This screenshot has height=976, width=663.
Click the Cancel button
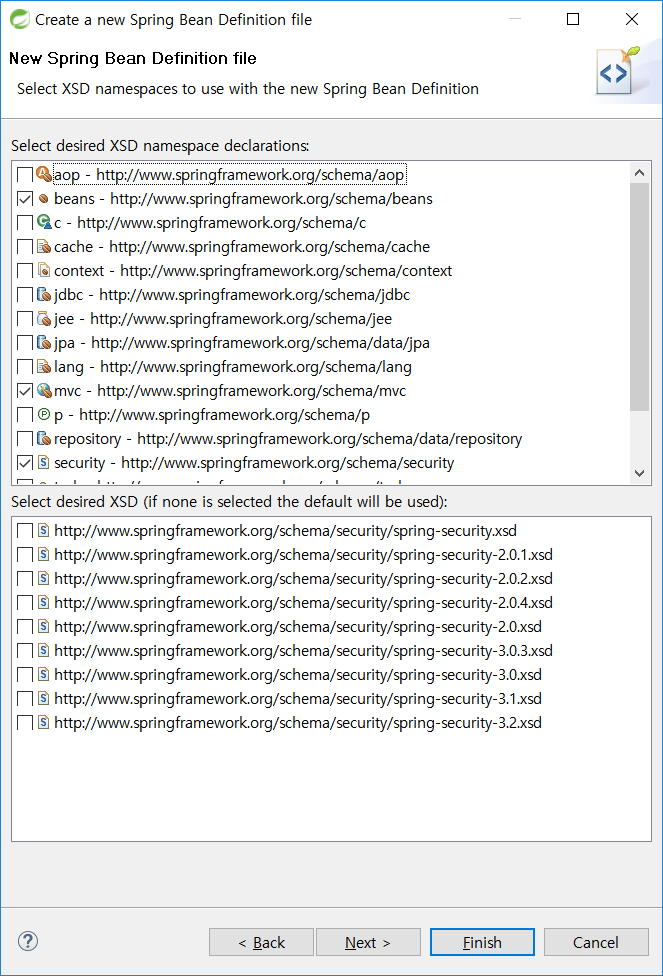click(x=596, y=942)
